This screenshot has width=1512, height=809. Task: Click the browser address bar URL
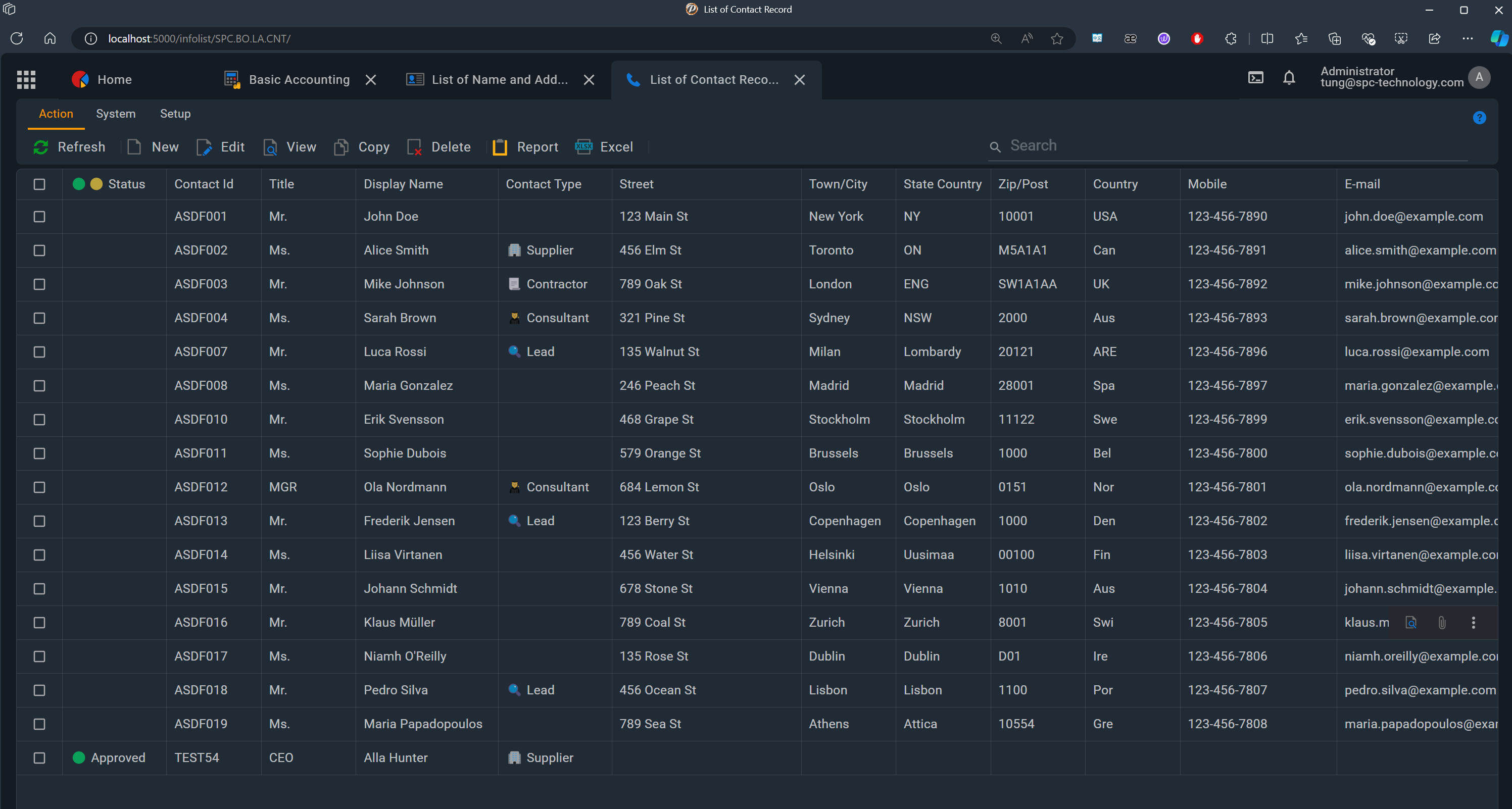[199, 39]
